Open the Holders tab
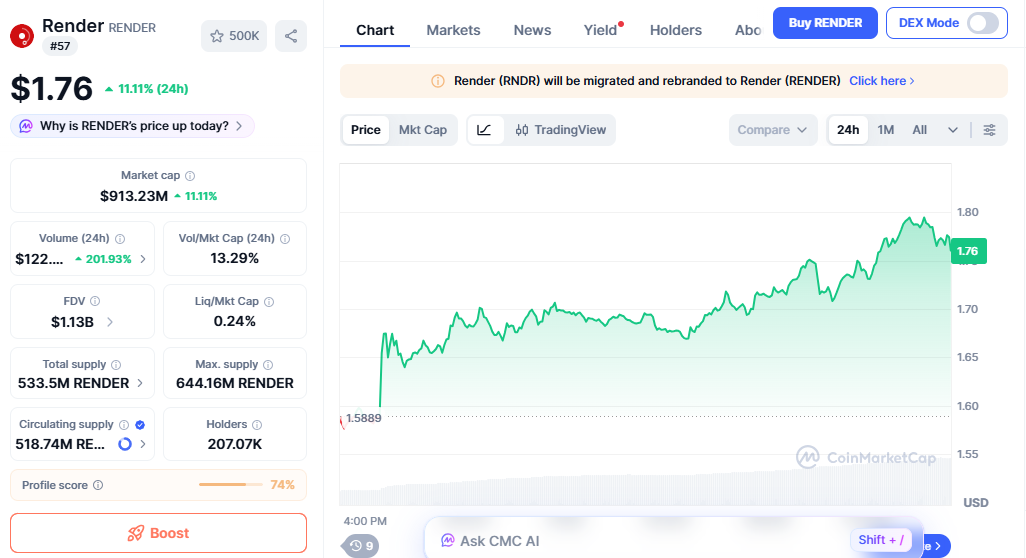This screenshot has height=558, width=1026. click(676, 30)
